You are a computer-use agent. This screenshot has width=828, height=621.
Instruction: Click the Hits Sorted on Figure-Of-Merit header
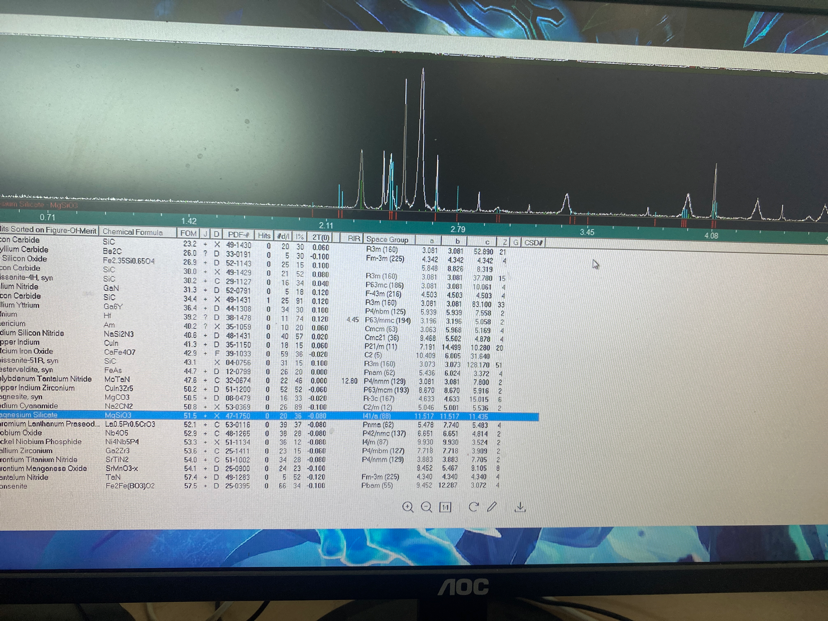point(48,231)
